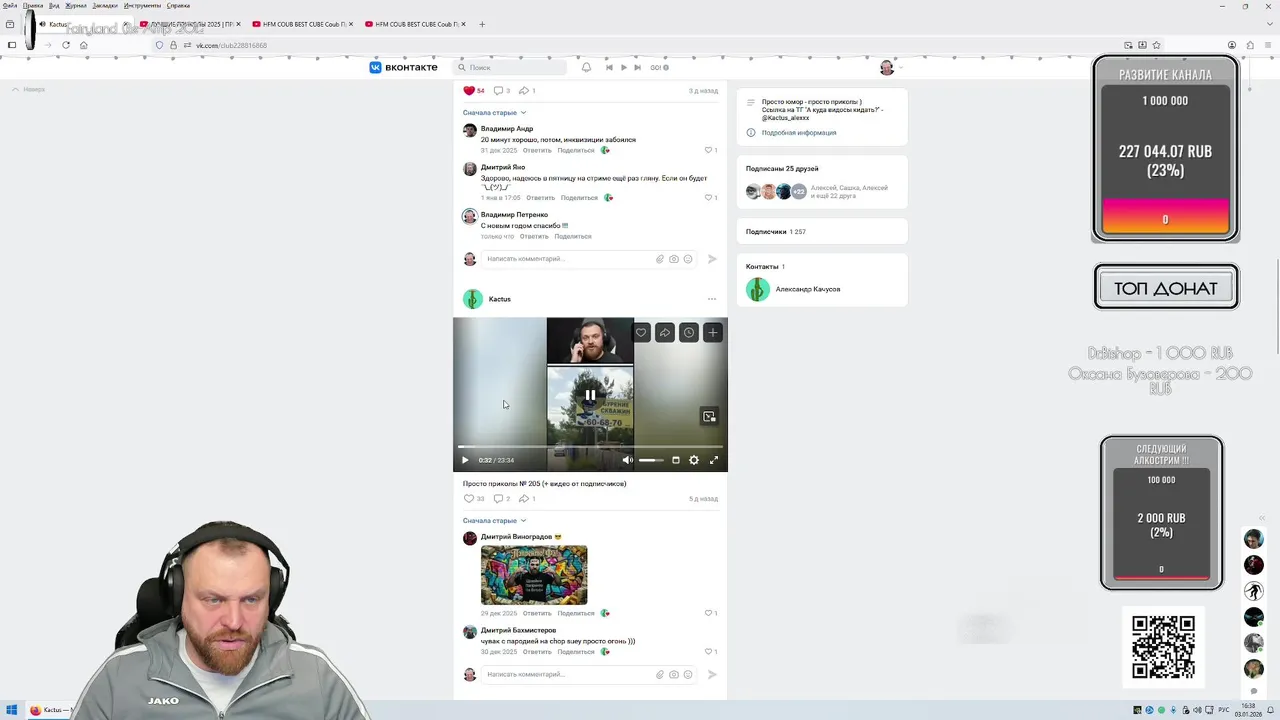1280x720 pixels.
Task: Open the Файл browser menu
Action: (x=10, y=5)
